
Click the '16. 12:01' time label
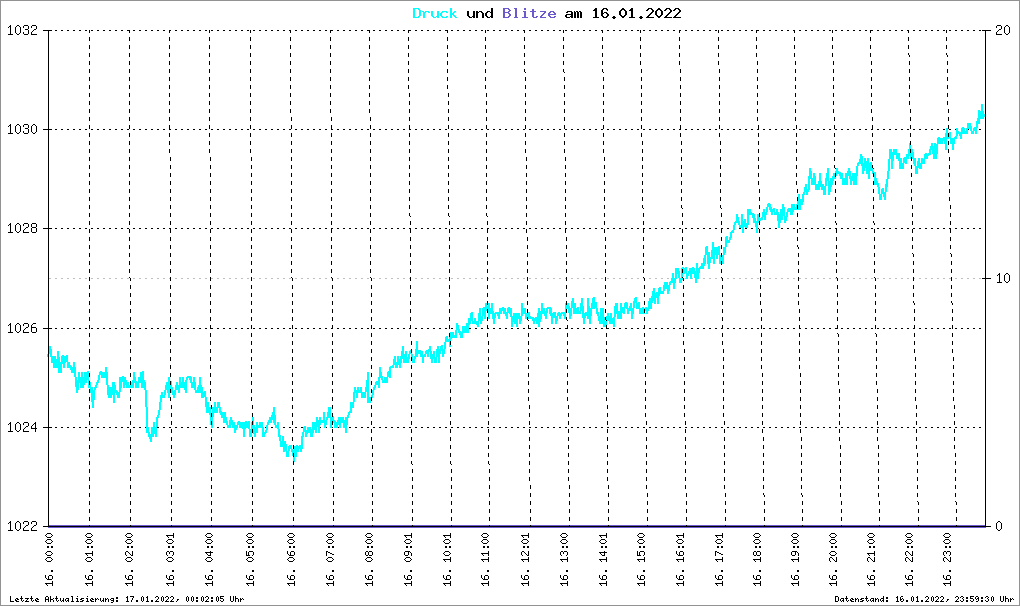[526, 559]
